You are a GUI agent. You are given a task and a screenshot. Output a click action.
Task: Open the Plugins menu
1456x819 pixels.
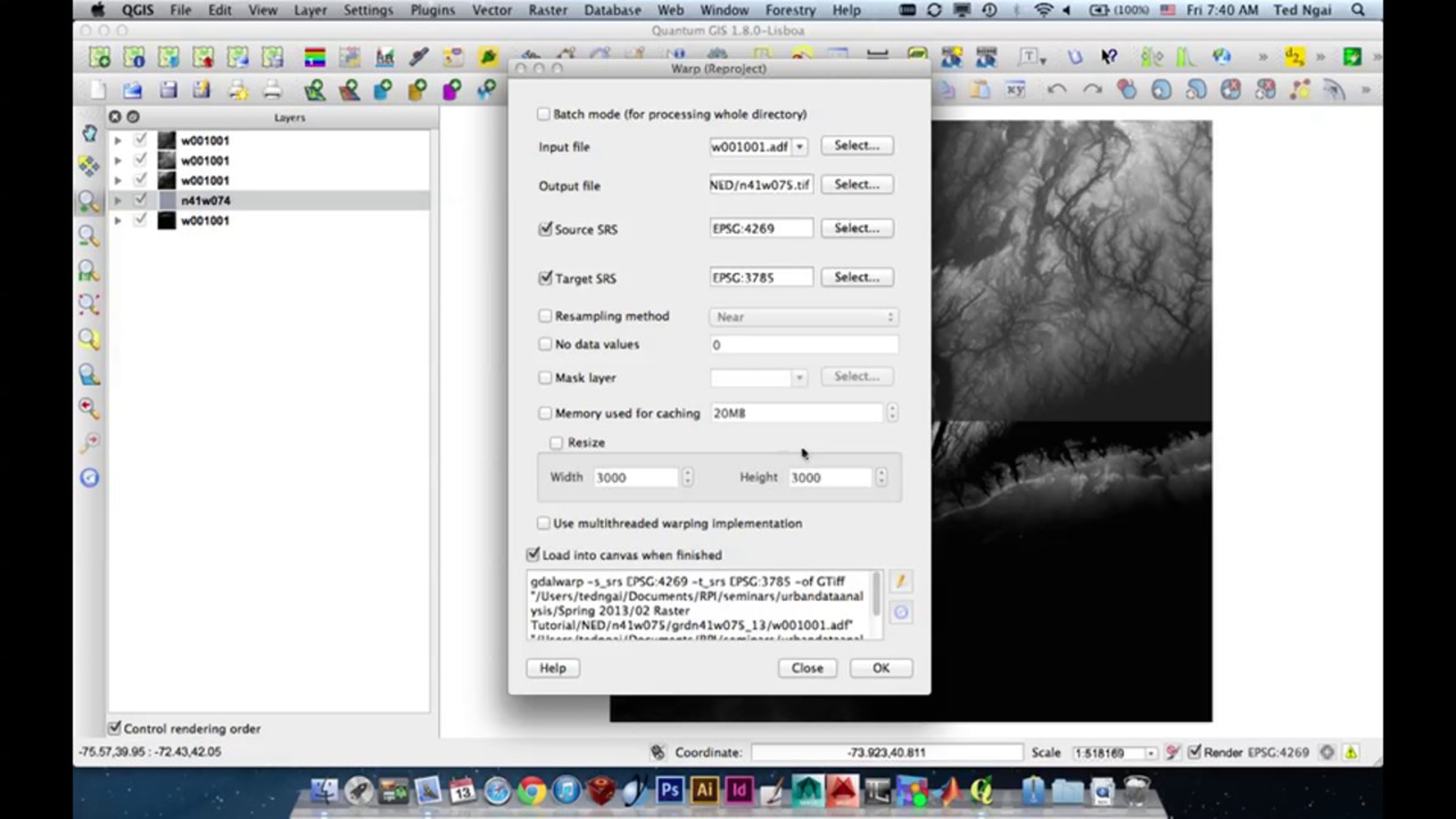pos(432,10)
